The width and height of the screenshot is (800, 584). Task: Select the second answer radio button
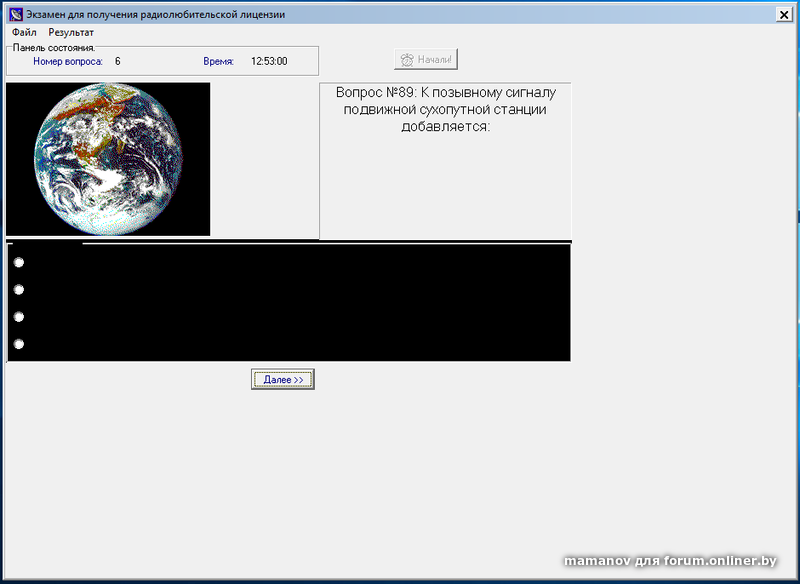(19, 290)
